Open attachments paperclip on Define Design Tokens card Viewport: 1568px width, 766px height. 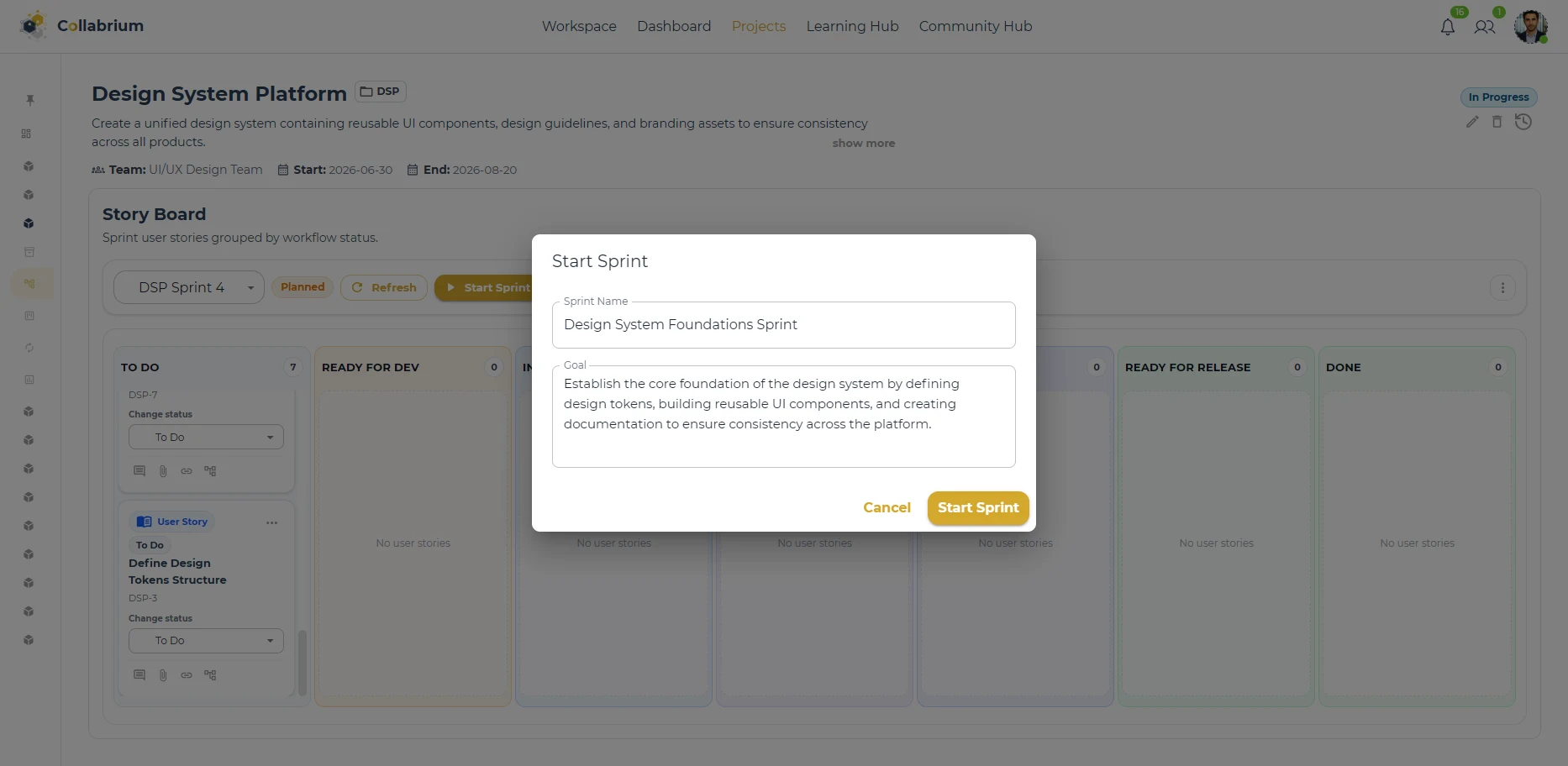click(163, 675)
